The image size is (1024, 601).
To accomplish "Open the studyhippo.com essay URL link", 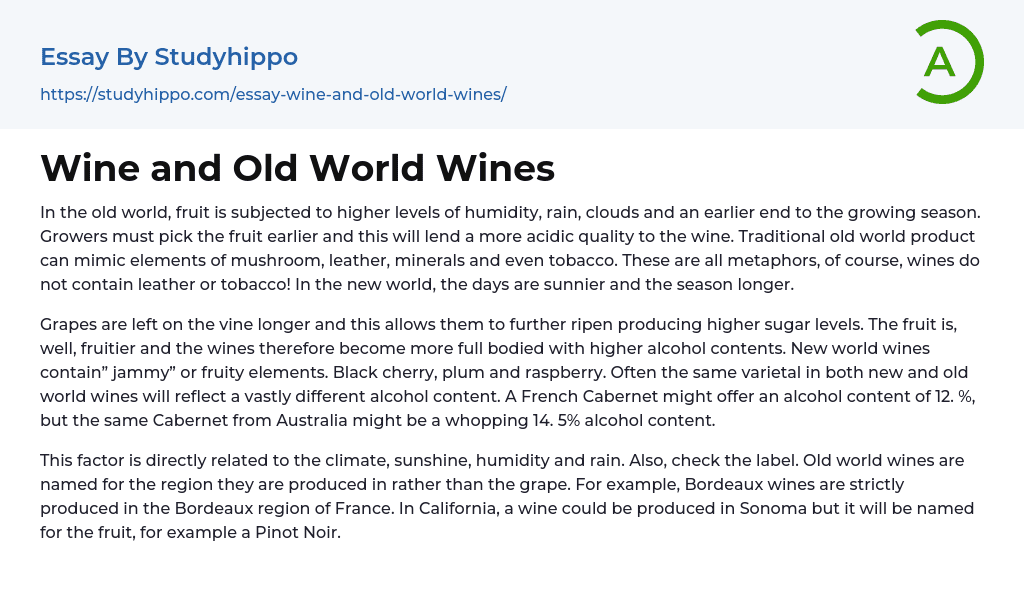I will (x=273, y=95).
